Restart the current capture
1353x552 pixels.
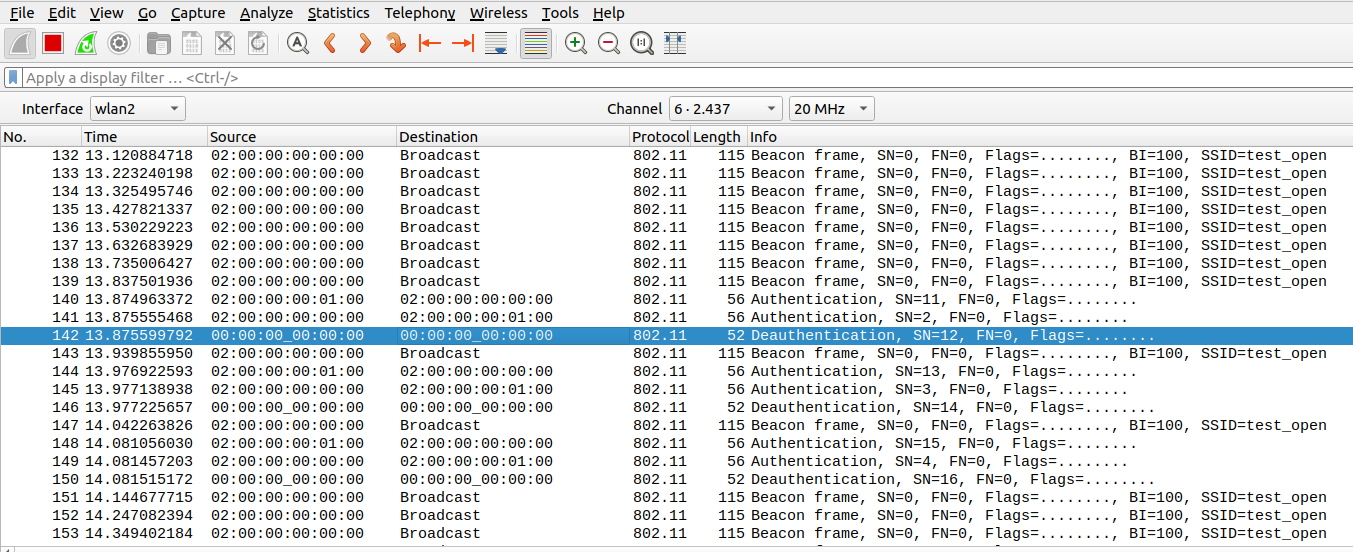(x=86, y=43)
